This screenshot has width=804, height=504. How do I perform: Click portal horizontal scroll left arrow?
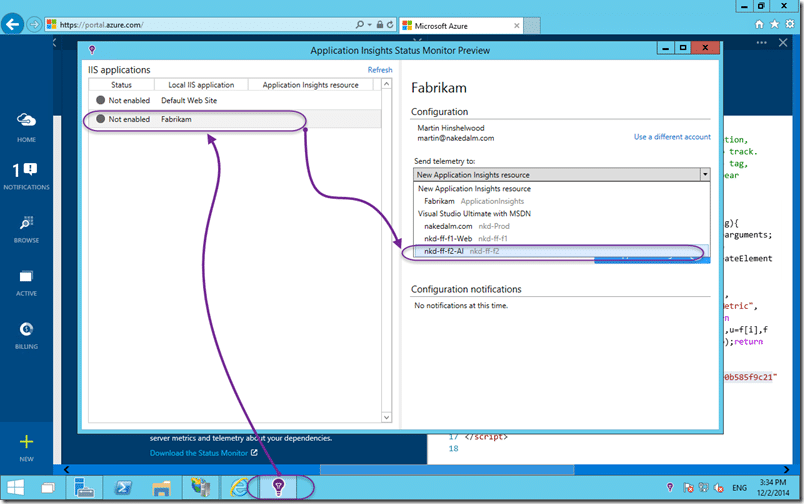tap(66, 470)
